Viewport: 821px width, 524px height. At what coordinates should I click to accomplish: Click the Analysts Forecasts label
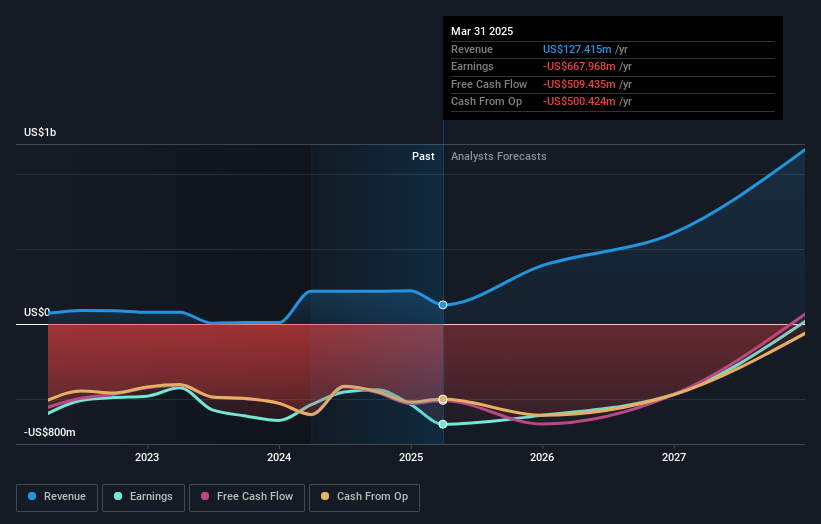click(498, 156)
